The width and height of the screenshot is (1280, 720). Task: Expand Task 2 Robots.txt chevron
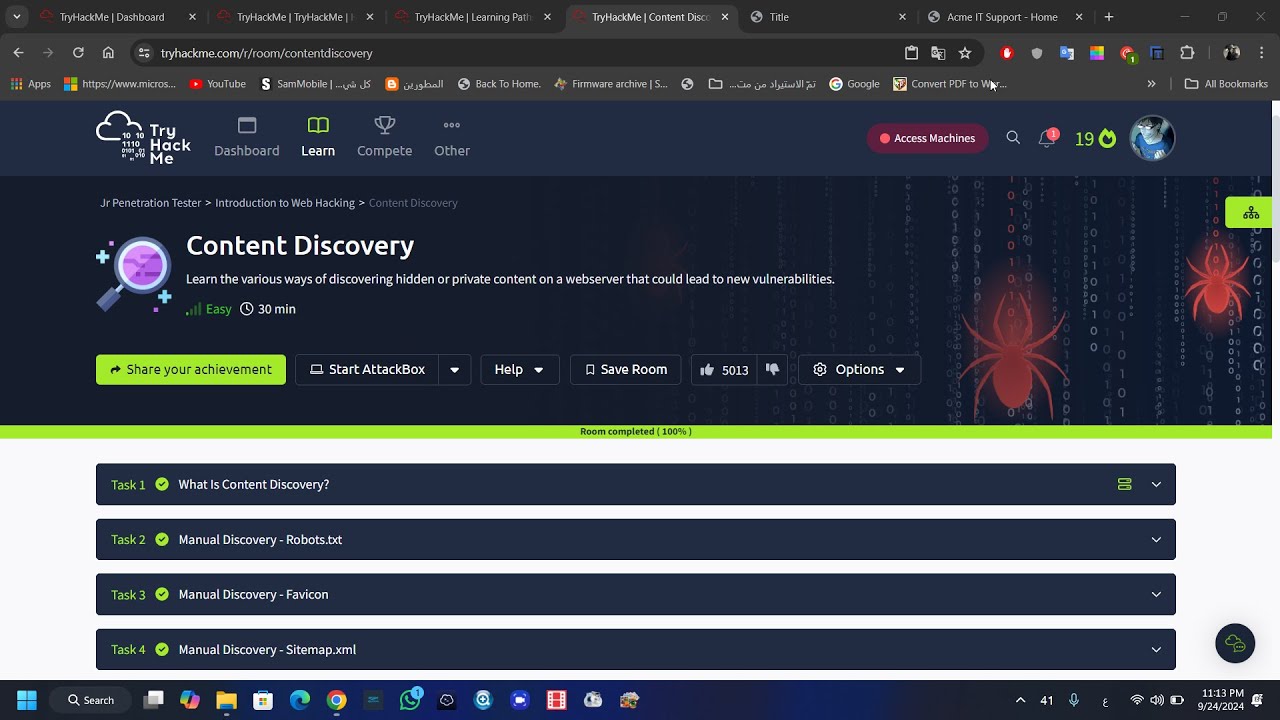(x=1156, y=540)
